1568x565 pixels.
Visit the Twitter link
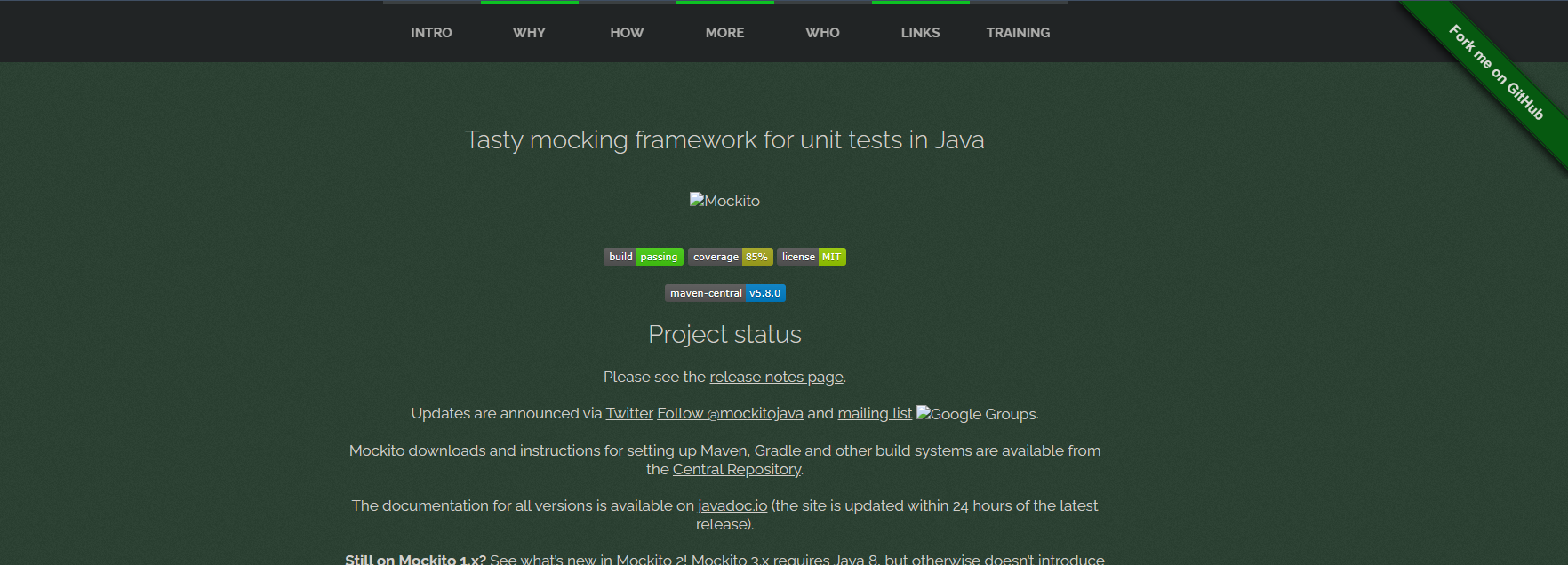click(629, 413)
